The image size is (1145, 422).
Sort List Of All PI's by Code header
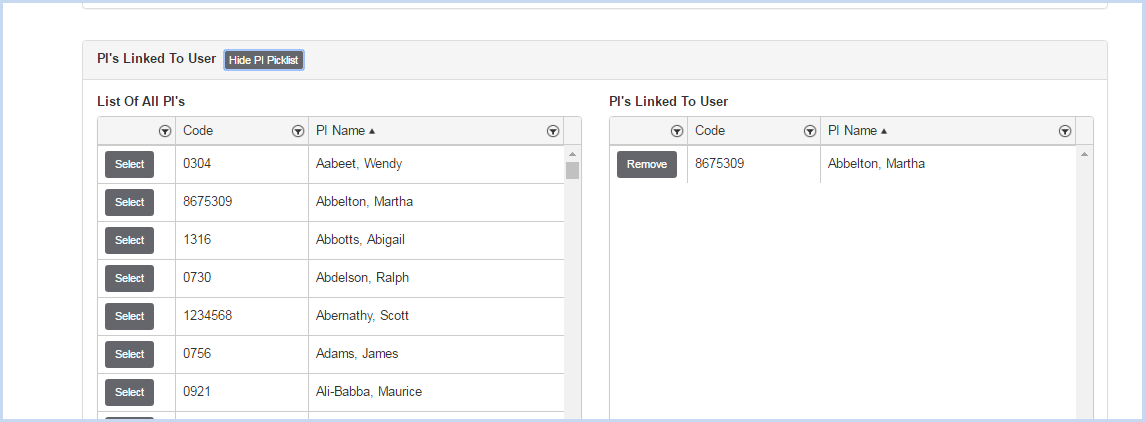pos(198,131)
